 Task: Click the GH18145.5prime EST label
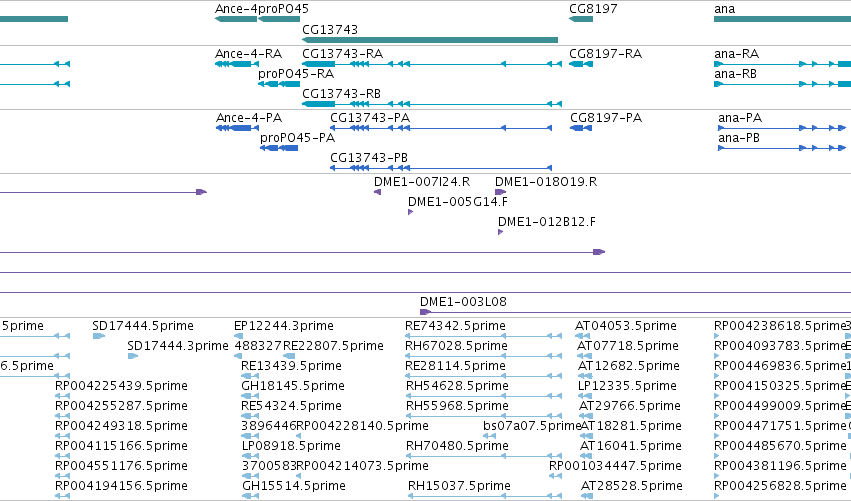[293, 386]
